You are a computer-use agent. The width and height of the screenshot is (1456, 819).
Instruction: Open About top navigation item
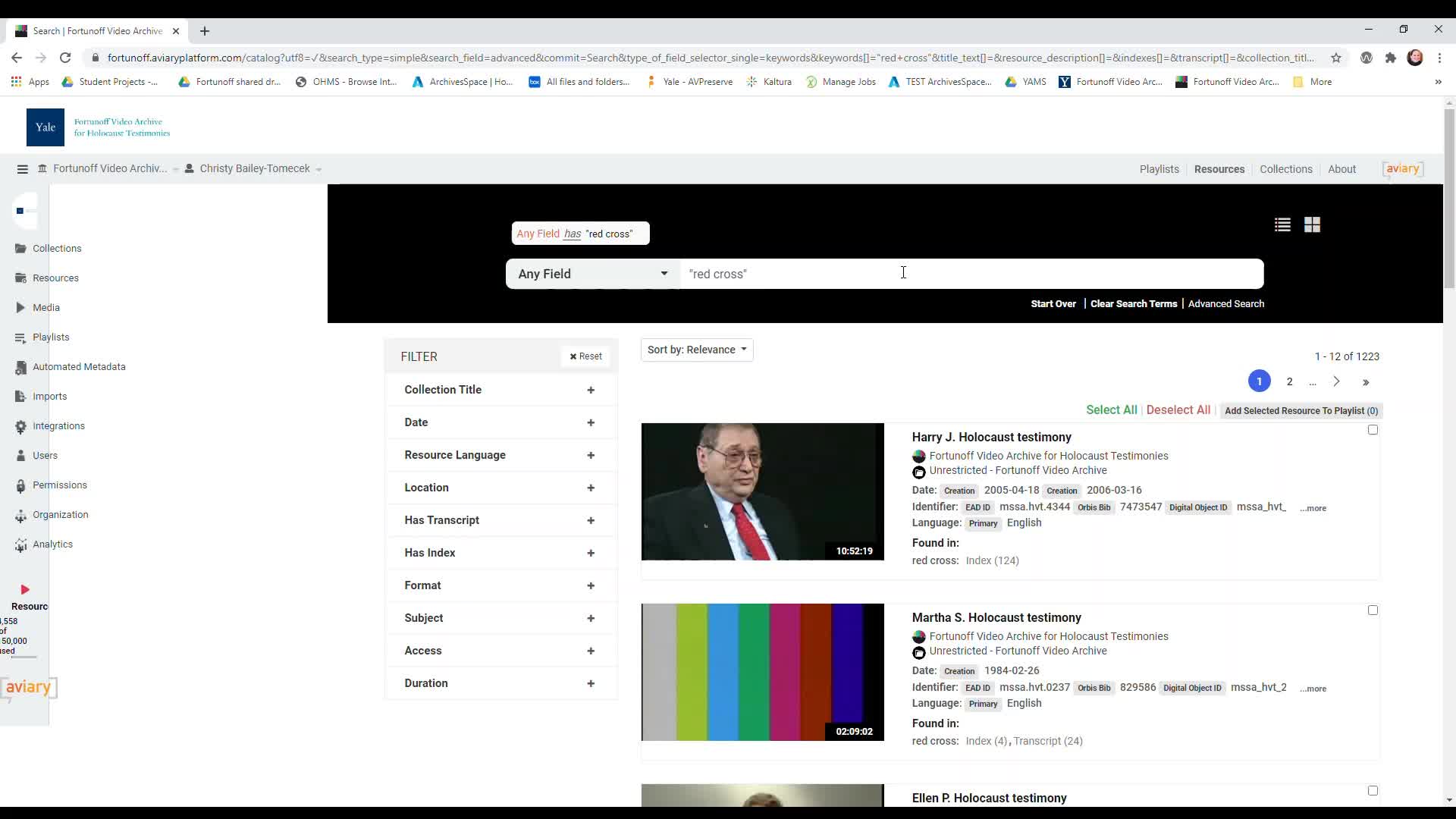[1341, 169]
